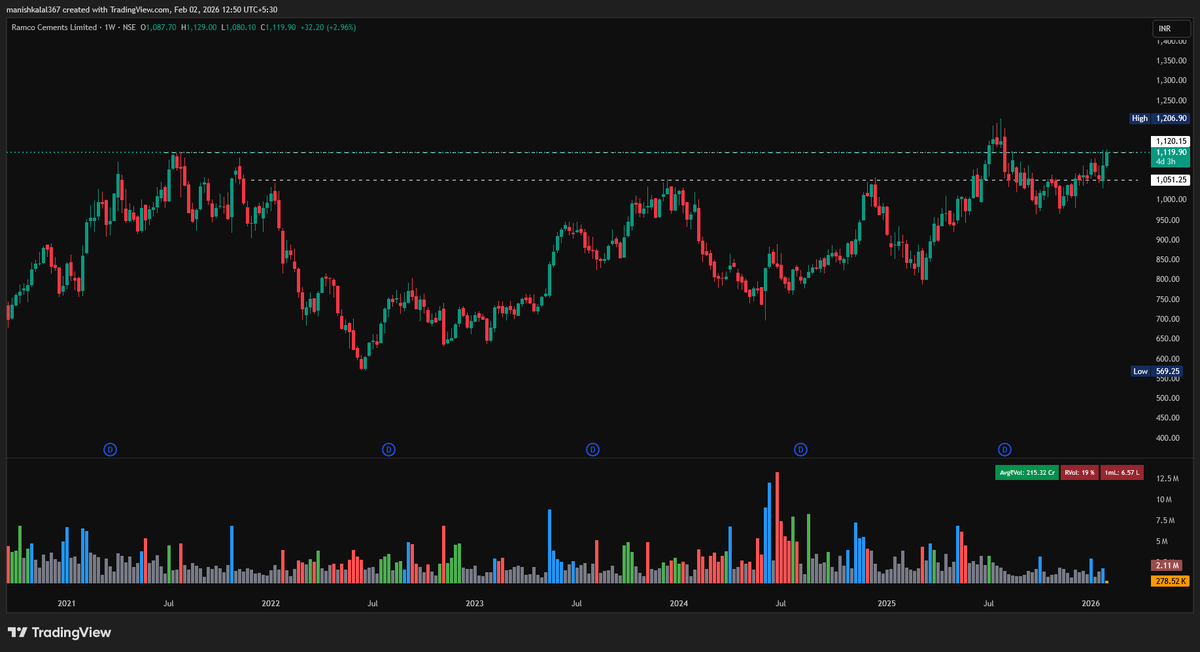The width and height of the screenshot is (1200, 652).
Task: Click the High 1,206.90 price label
Action: (1158, 118)
